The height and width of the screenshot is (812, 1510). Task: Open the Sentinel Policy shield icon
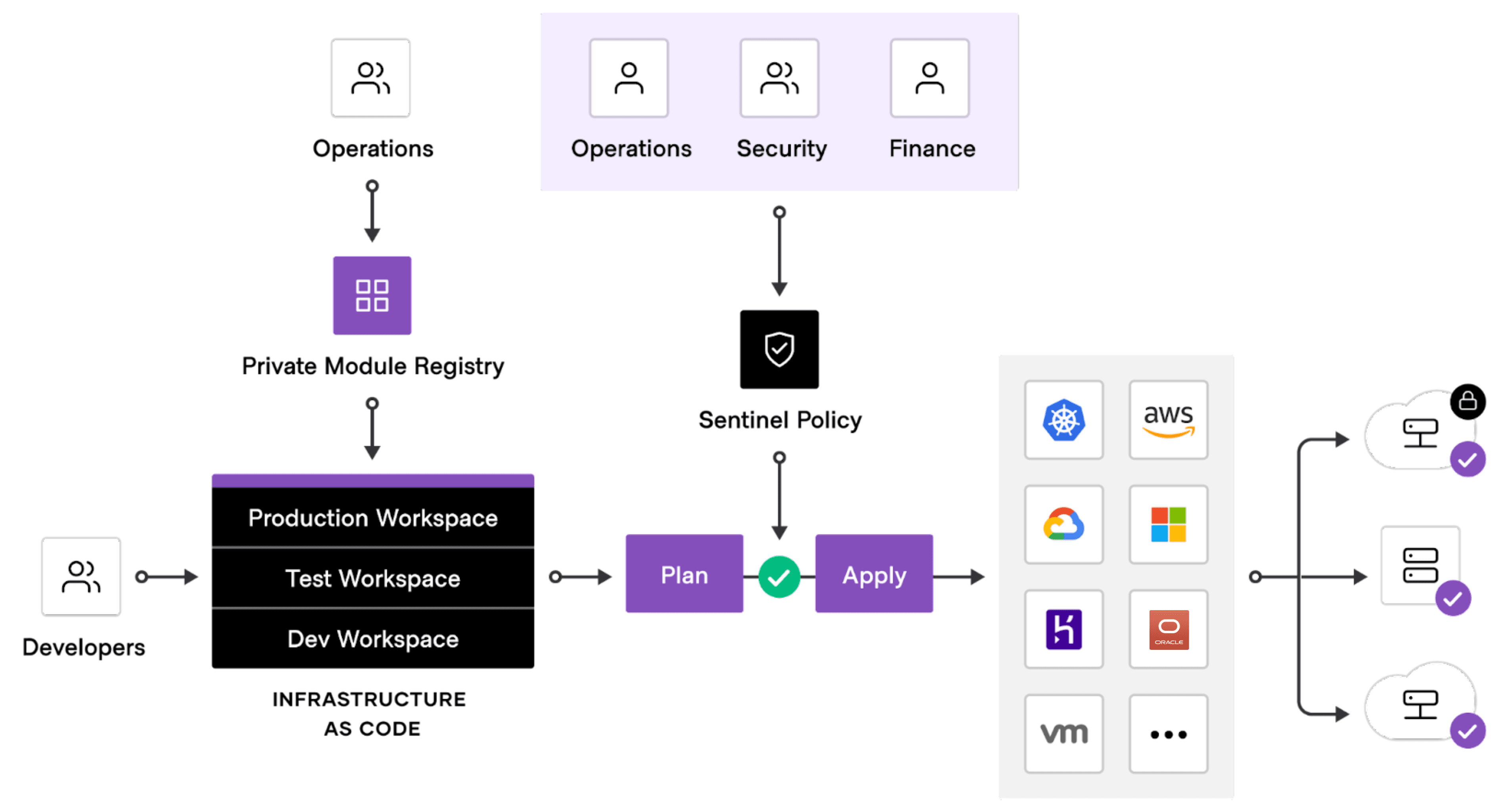click(x=779, y=349)
